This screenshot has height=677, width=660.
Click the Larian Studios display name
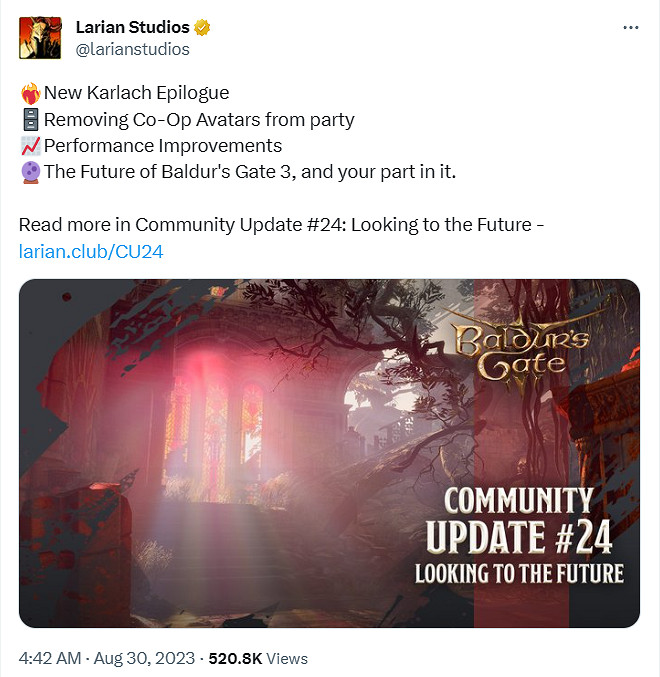(133, 27)
